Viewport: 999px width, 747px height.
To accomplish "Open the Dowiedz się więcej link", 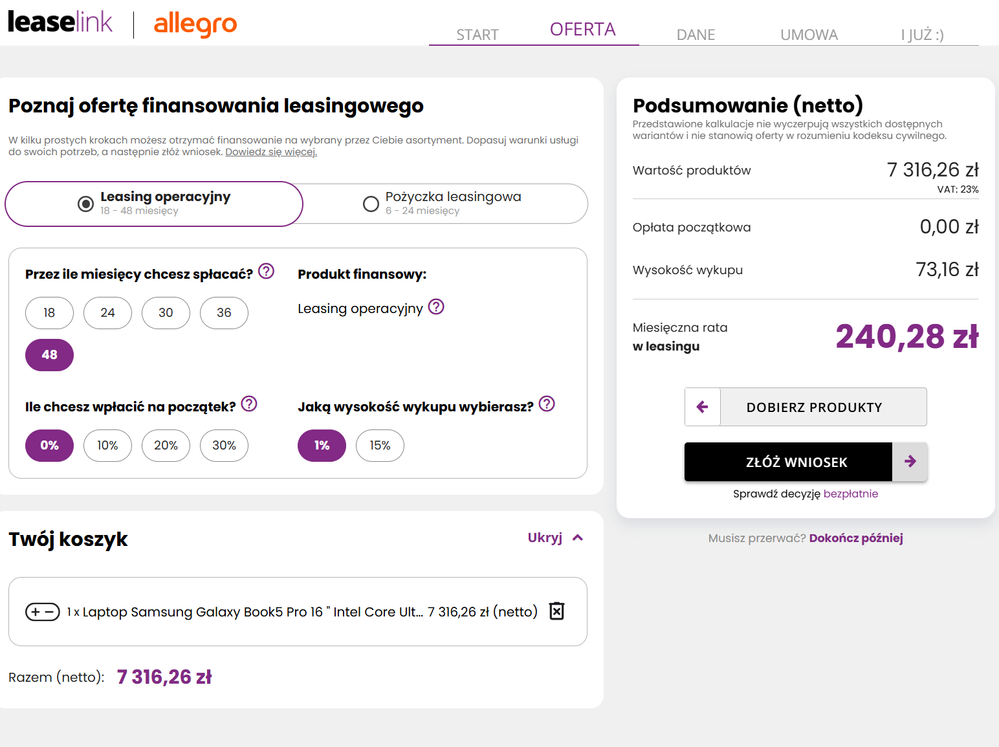I will 271,152.
